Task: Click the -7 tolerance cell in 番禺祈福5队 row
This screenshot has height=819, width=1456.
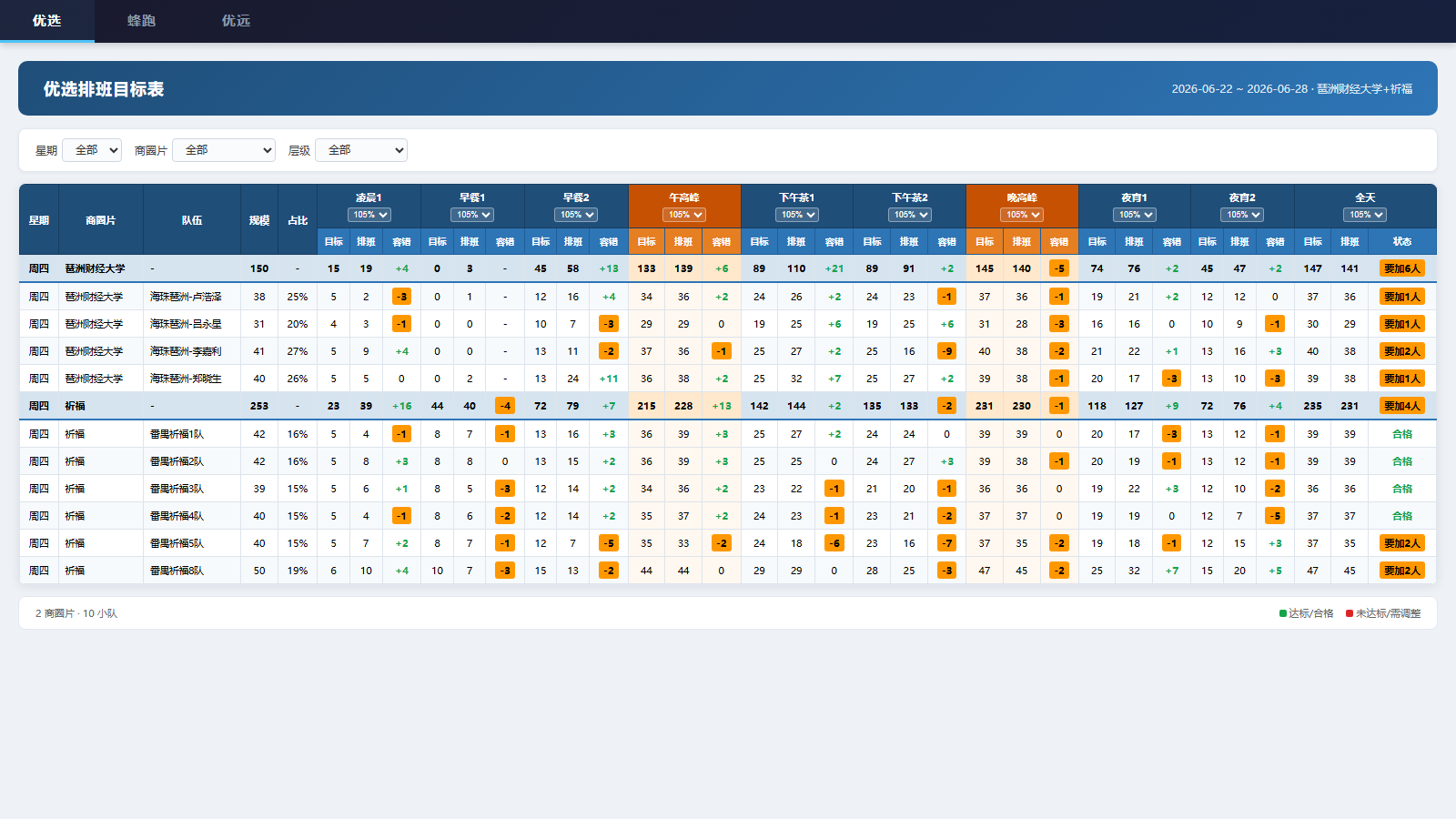Action: (947, 543)
